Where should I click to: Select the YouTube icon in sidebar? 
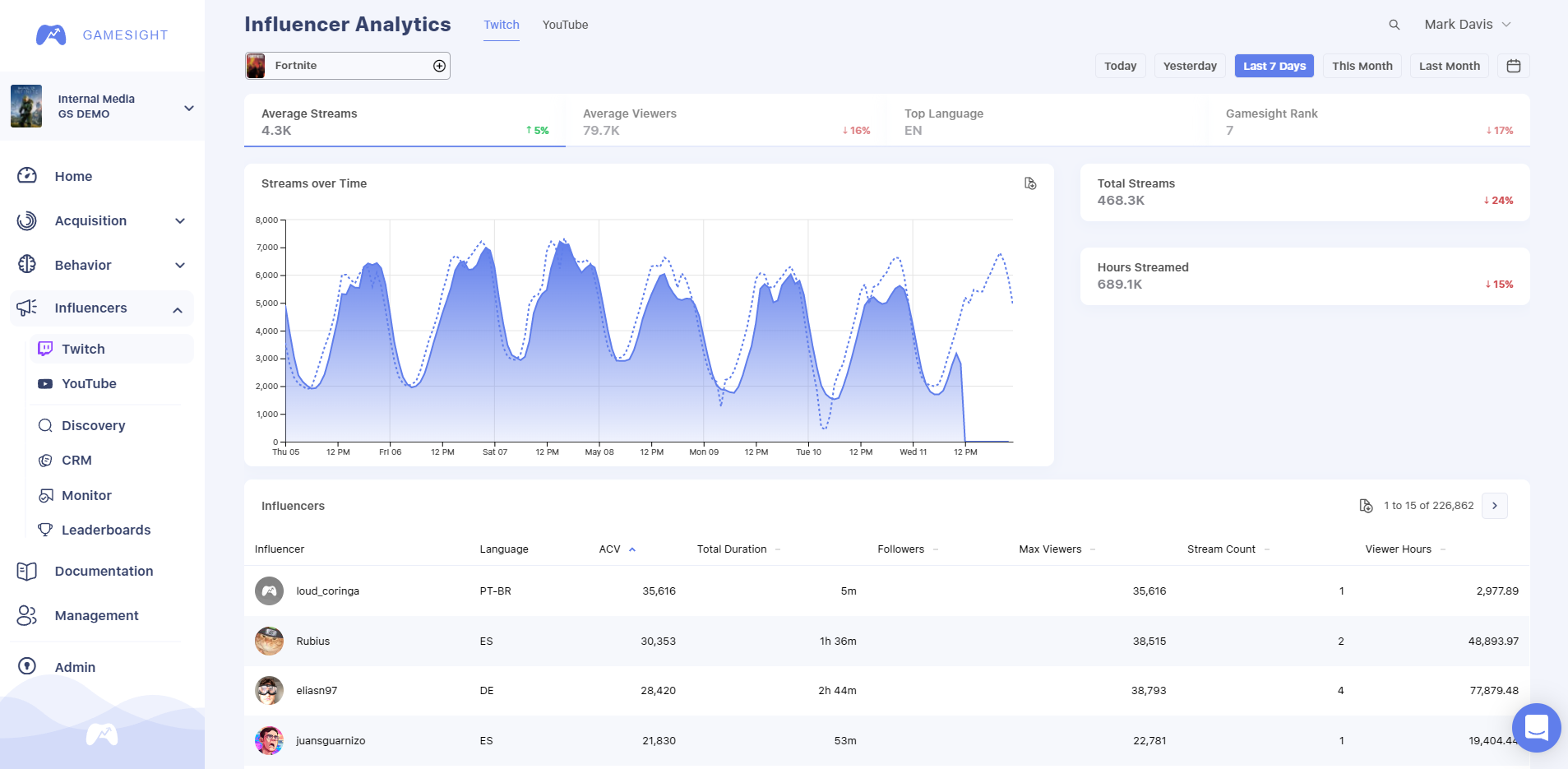point(45,384)
